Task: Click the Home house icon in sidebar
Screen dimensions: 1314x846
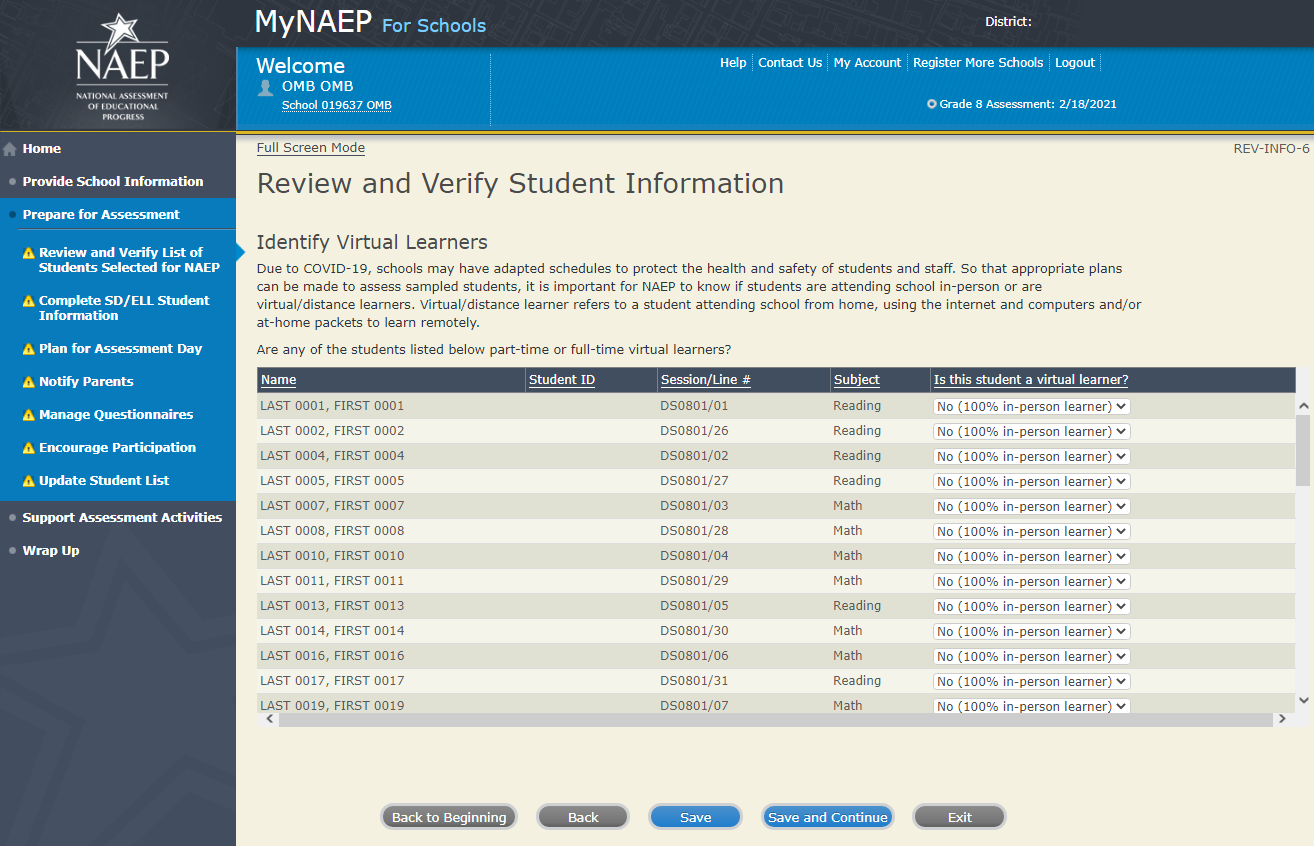Action: click(10, 149)
